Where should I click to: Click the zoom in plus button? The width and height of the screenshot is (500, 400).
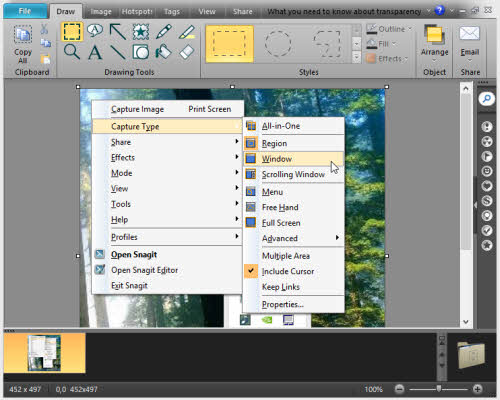click(477, 389)
